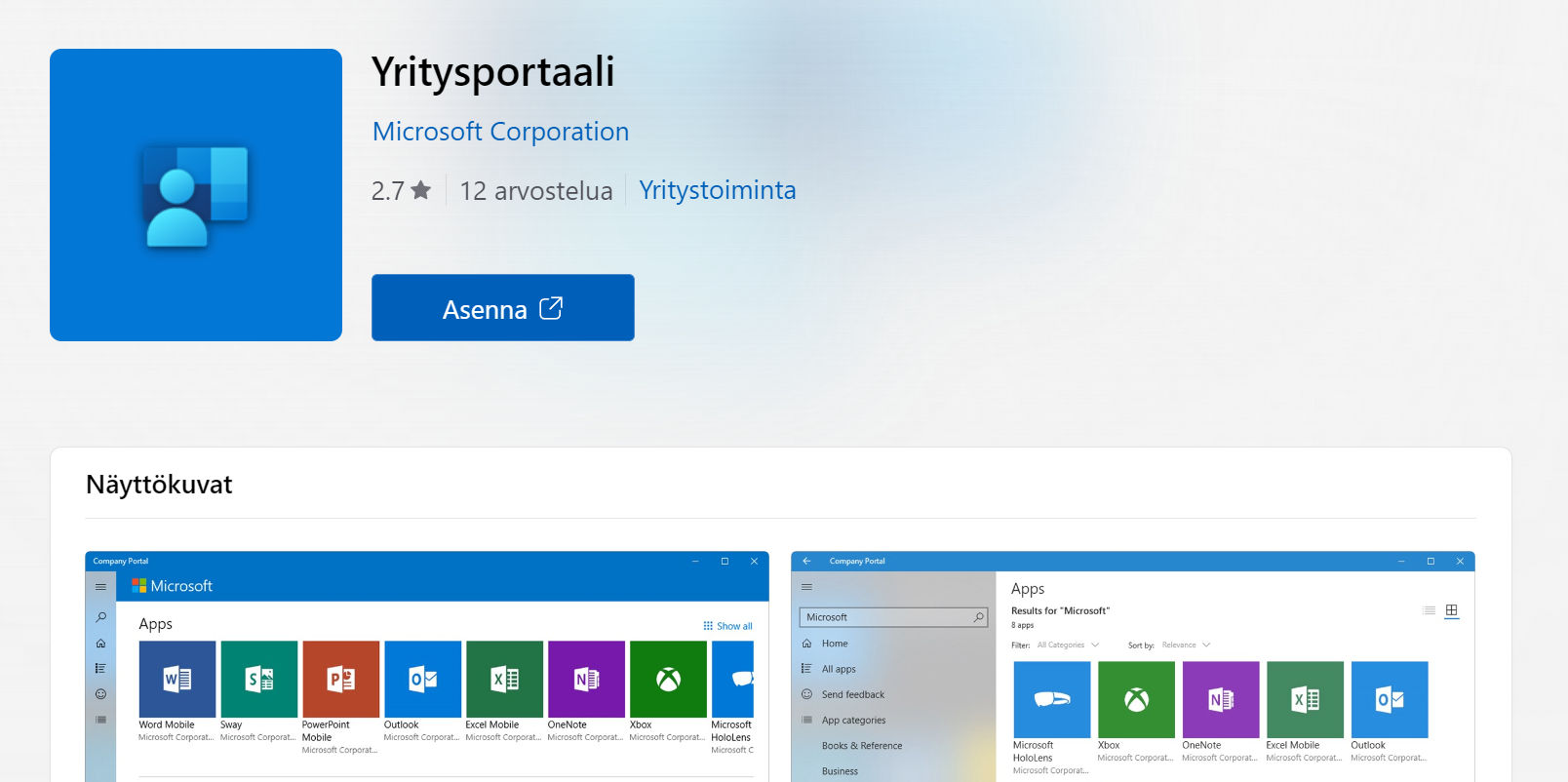Click Microsoft HoloLens tile in second screenshot
This screenshot has width=1568, height=782.
(x=1052, y=699)
